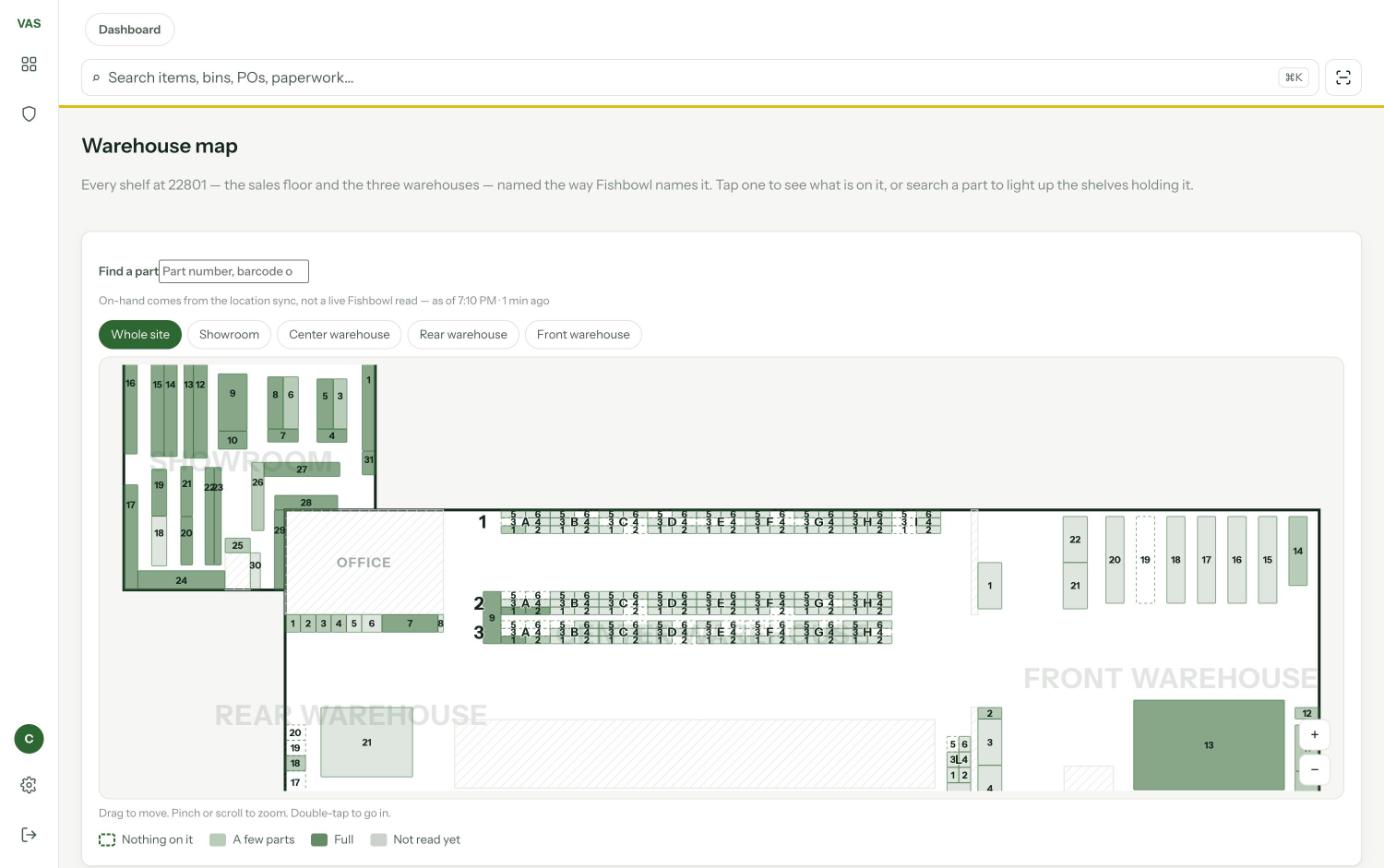Click the sign out icon

[x=29, y=835]
